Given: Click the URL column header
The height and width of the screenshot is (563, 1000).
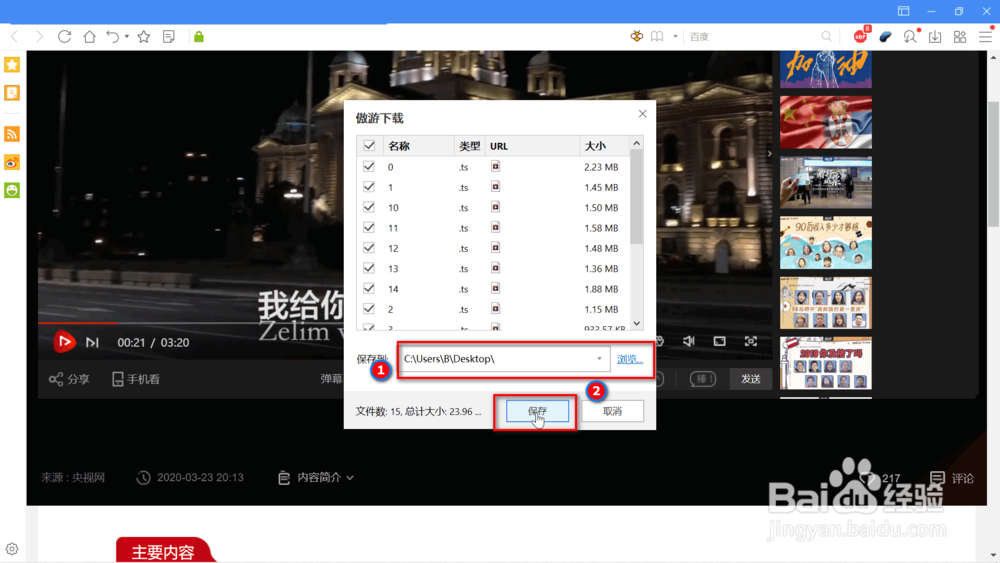Looking at the screenshot, I should pos(533,146).
